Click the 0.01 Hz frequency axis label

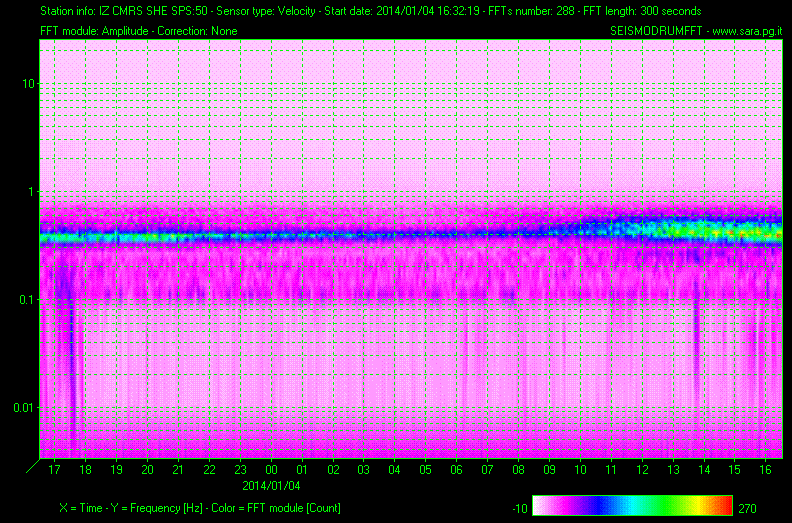[24, 408]
